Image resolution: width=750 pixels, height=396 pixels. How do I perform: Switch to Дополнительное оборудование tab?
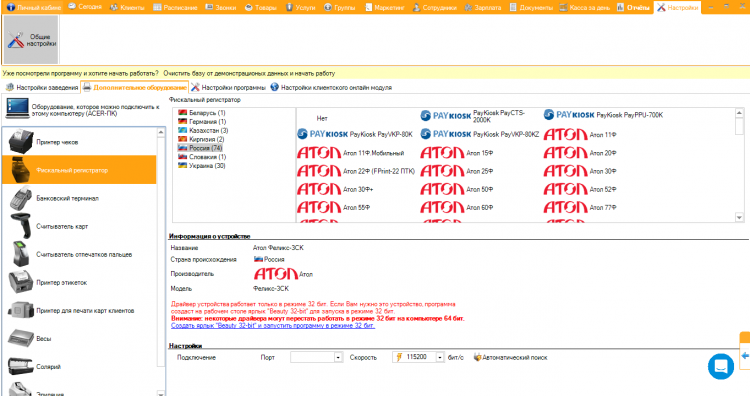[x=134, y=88]
